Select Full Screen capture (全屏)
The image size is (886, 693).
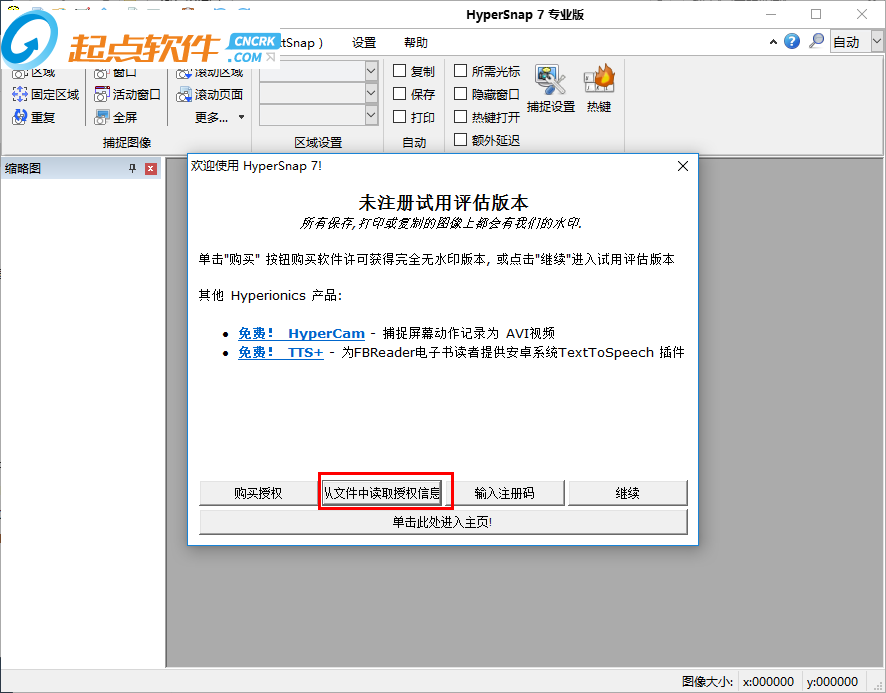coord(116,117)
